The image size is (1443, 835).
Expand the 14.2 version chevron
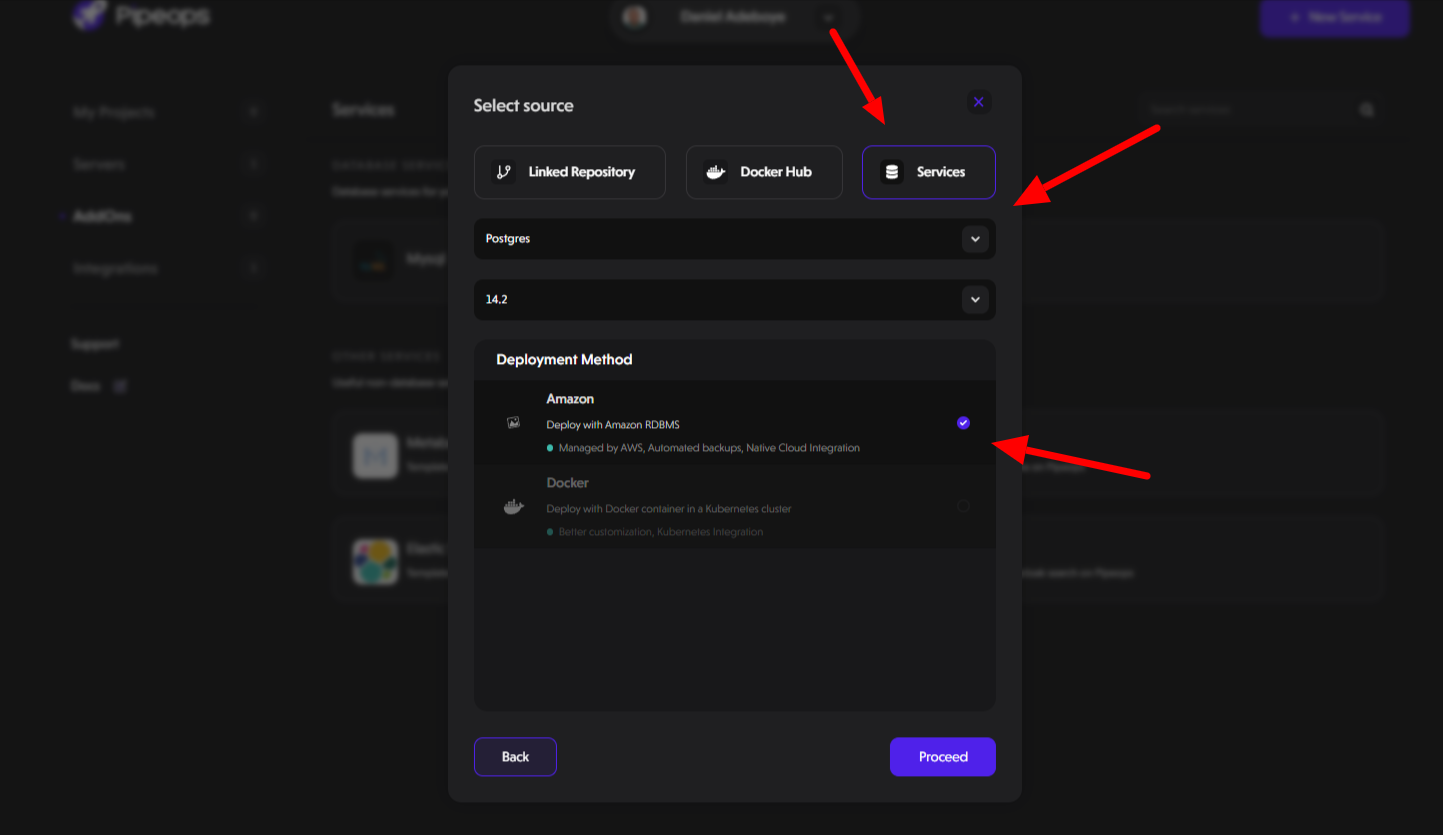[x=975, y=299]
